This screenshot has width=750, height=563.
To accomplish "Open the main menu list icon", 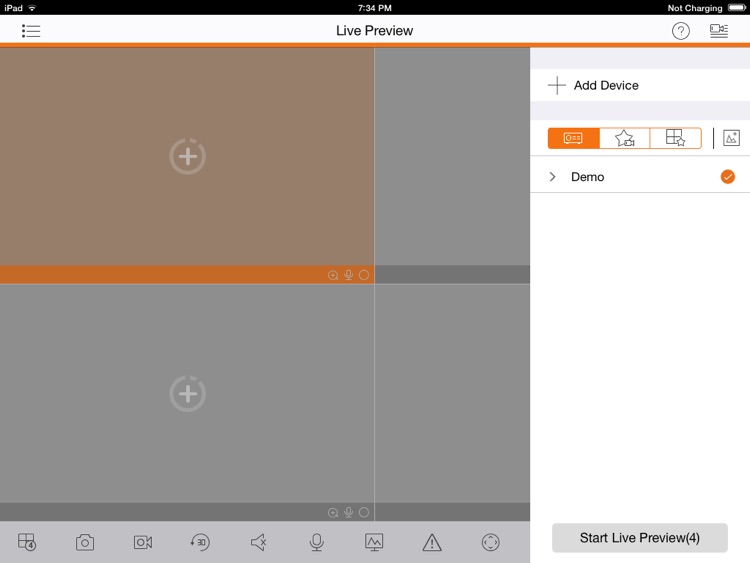I will point(31,31).
